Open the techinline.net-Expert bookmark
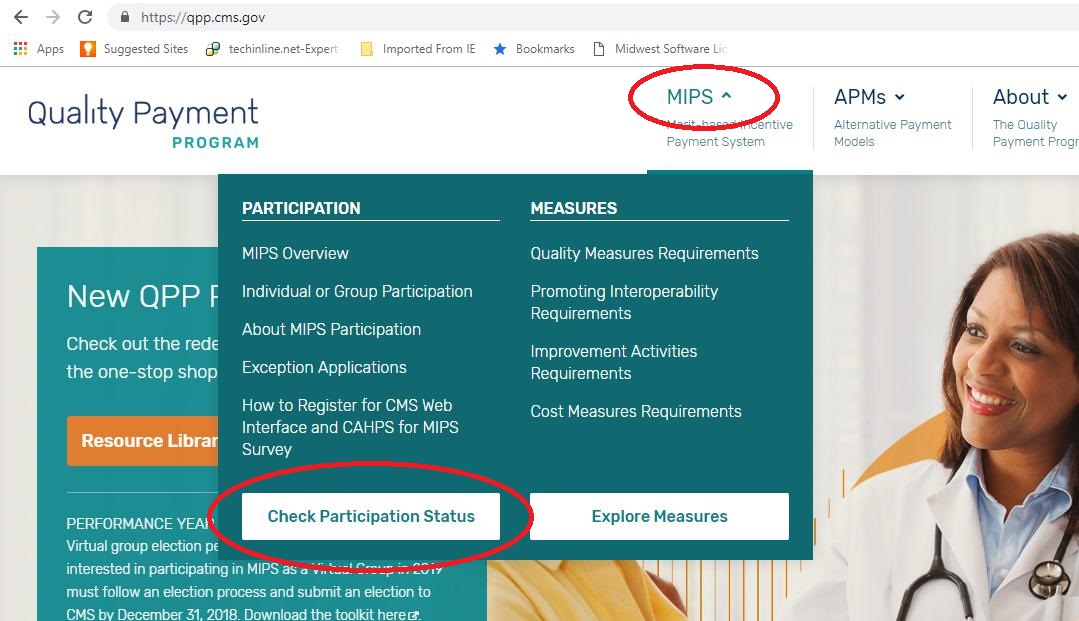The height and width of the screenshot is (621, 1079). tap(273, 49)
